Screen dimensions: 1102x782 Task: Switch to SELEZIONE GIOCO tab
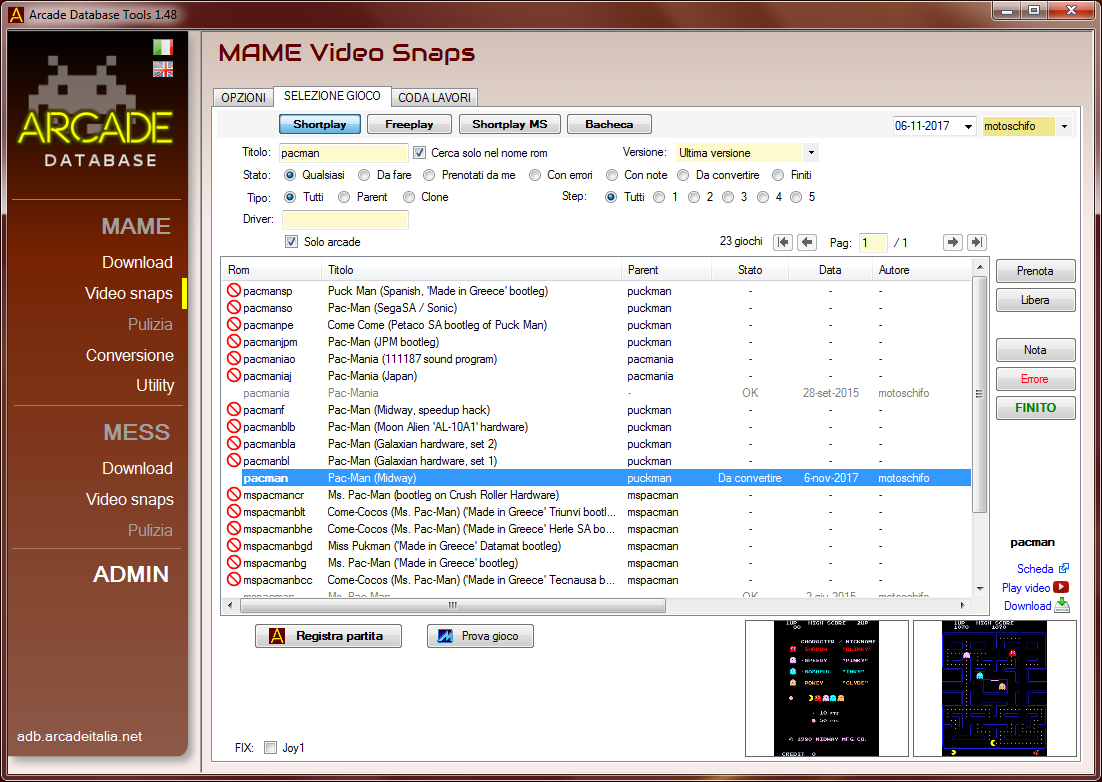pos(332,96)
